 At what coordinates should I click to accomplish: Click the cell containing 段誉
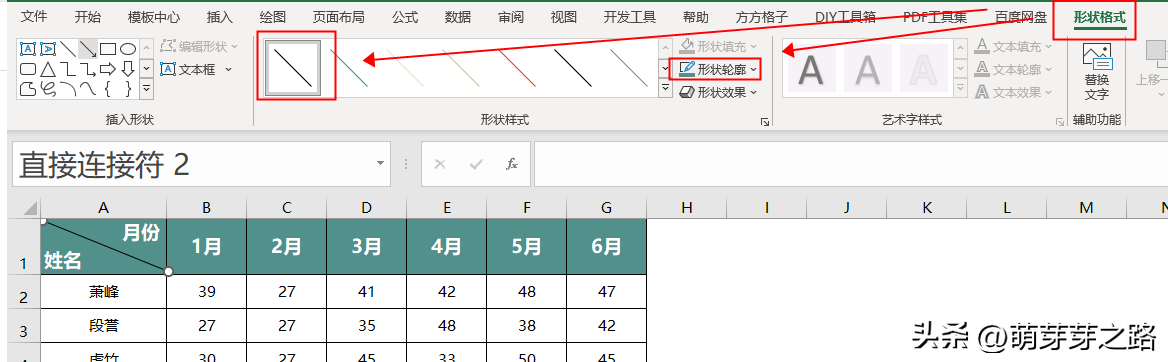click(104, 326)
